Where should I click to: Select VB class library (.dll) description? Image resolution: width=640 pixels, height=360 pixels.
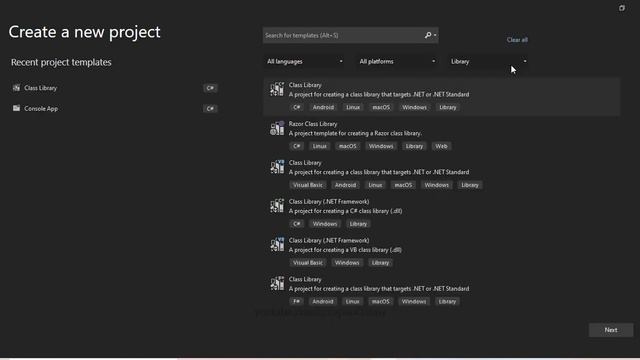coord(345,250)
